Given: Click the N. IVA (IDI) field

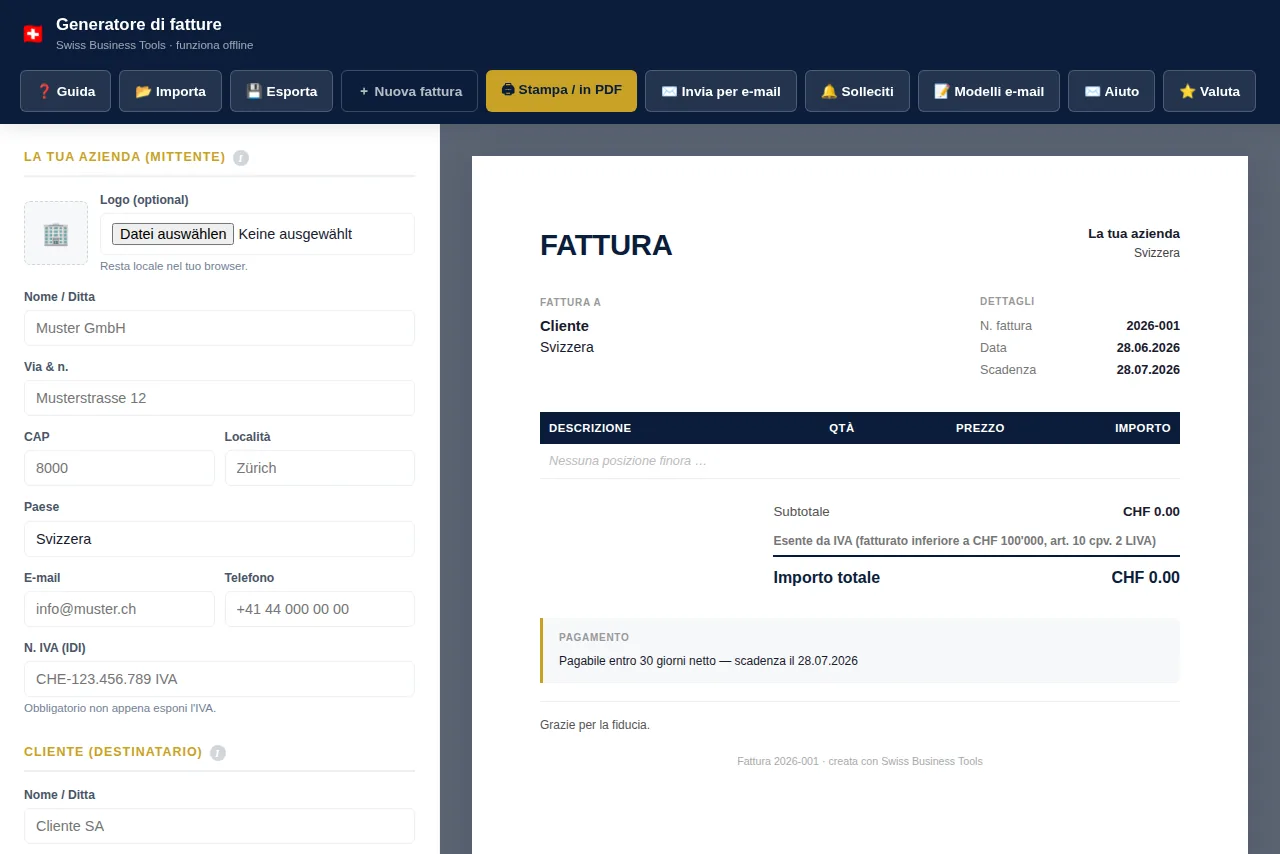Looking at the screenshot, I should [x=219, y=679].
